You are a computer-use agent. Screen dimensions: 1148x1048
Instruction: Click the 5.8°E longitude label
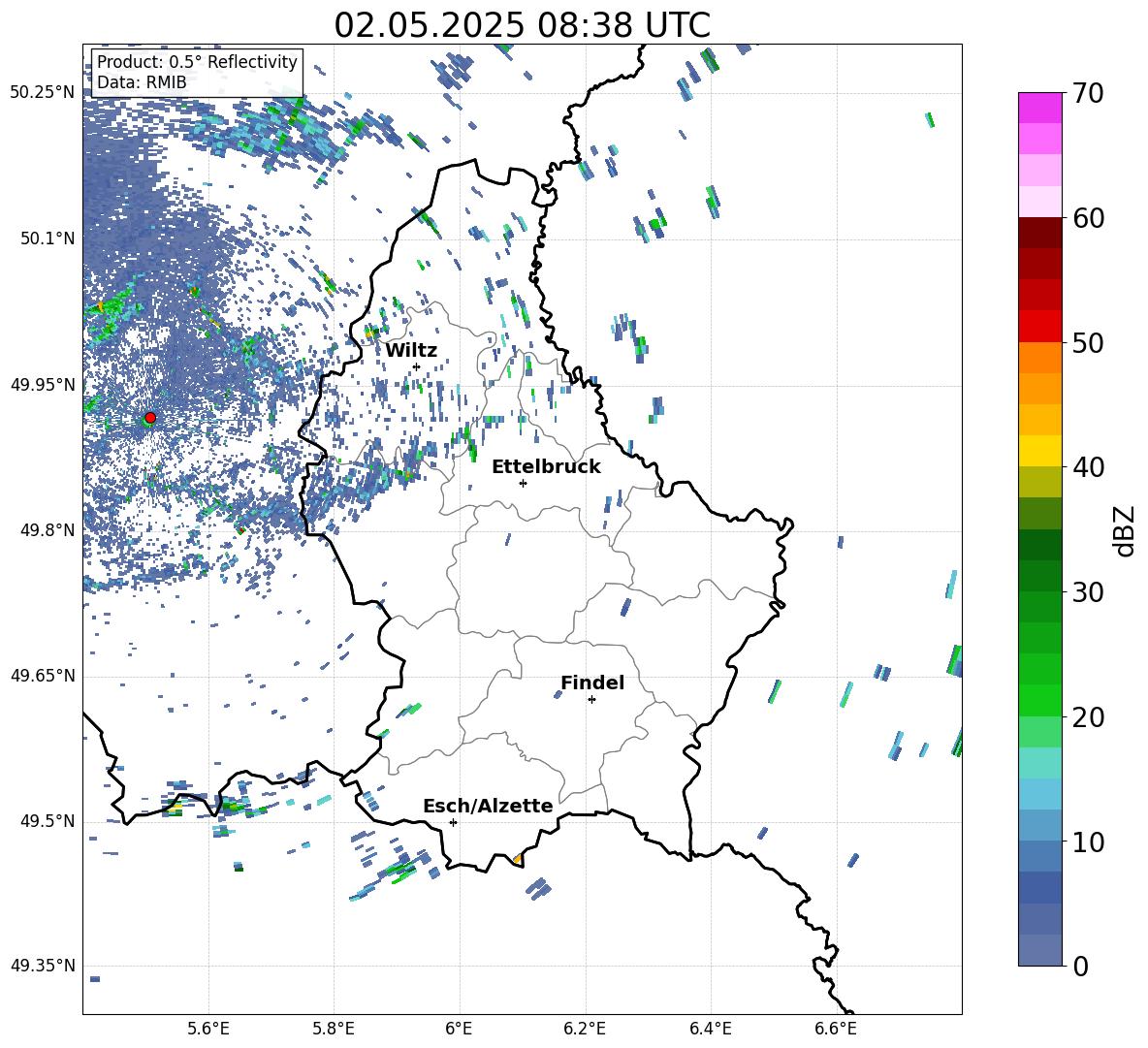pyautogui.click(x=334, y=1029)
